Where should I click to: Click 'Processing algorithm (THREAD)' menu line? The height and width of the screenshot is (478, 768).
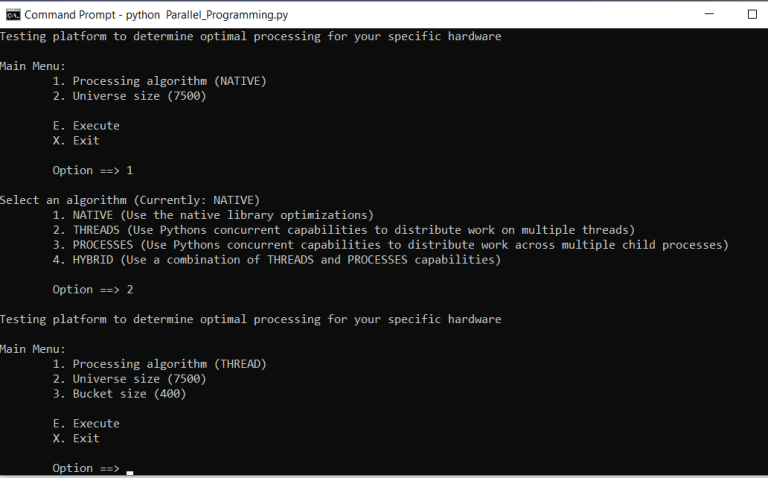(x=160, y=364)
